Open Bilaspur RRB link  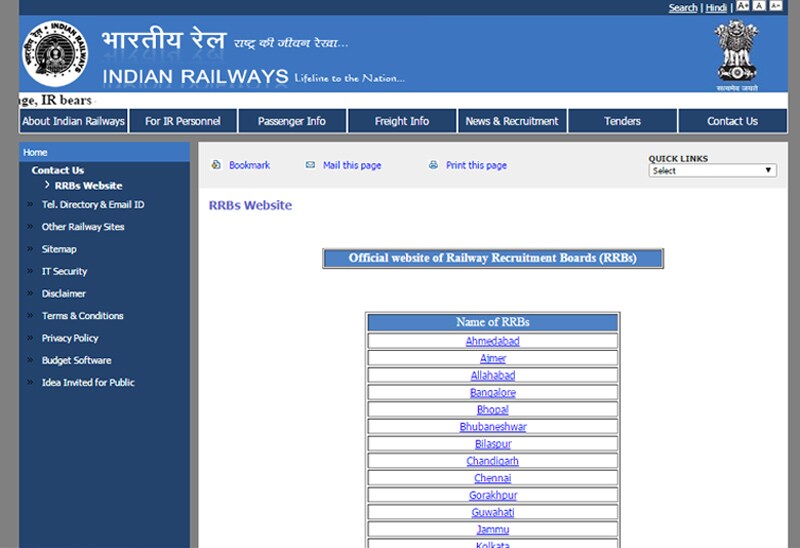493,444
